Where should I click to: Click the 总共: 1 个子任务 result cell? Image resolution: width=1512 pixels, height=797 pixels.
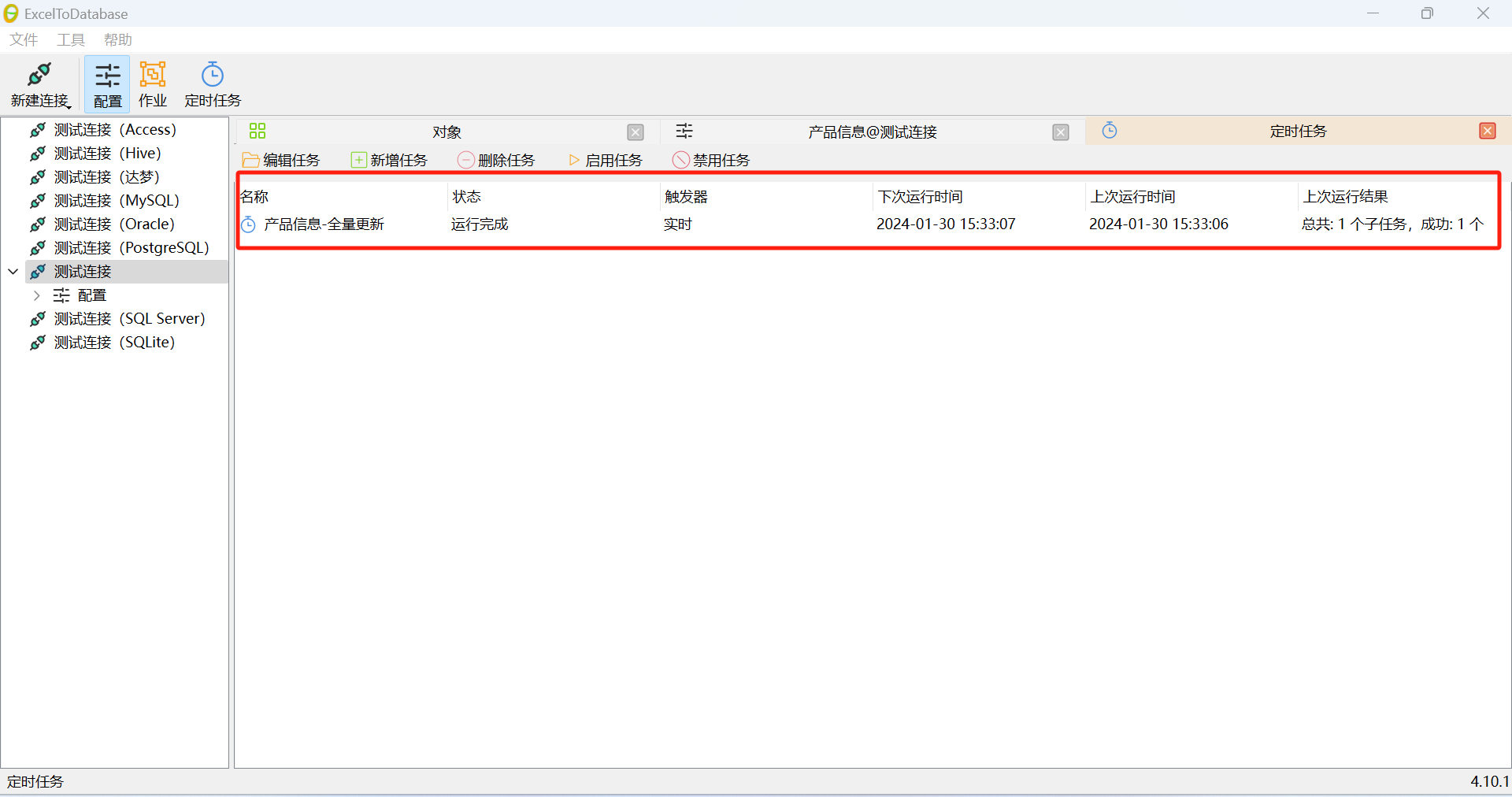1392,224
